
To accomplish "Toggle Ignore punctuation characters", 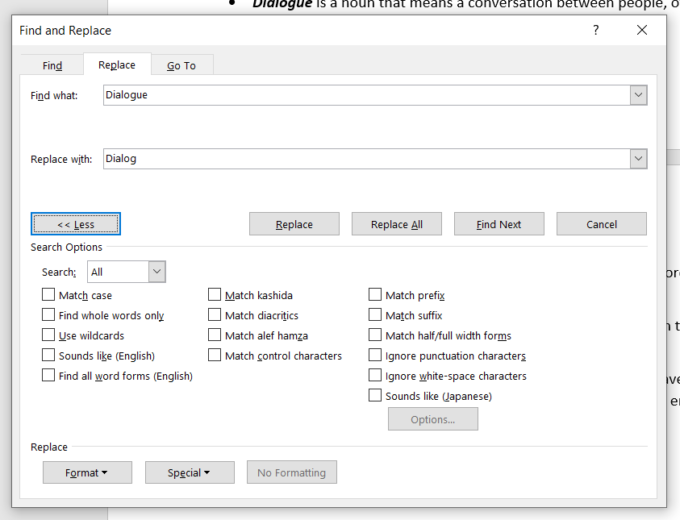I will pos(376,355).
